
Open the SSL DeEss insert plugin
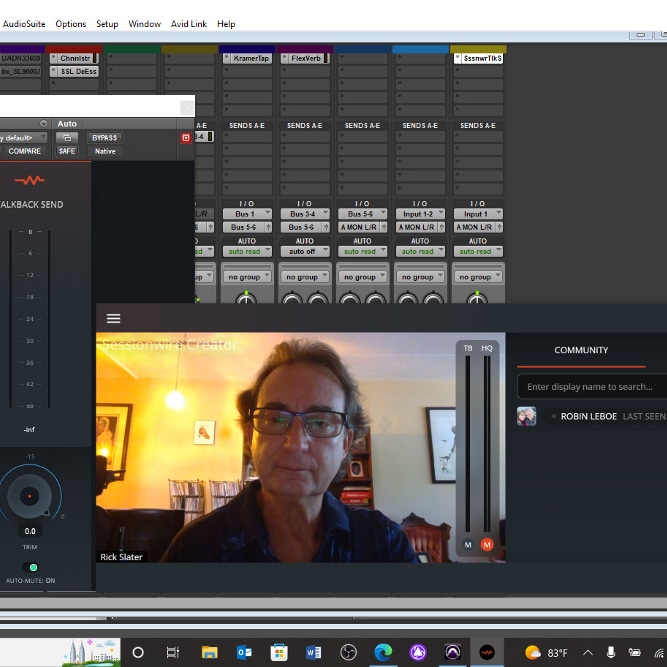[x=74, y=71]
